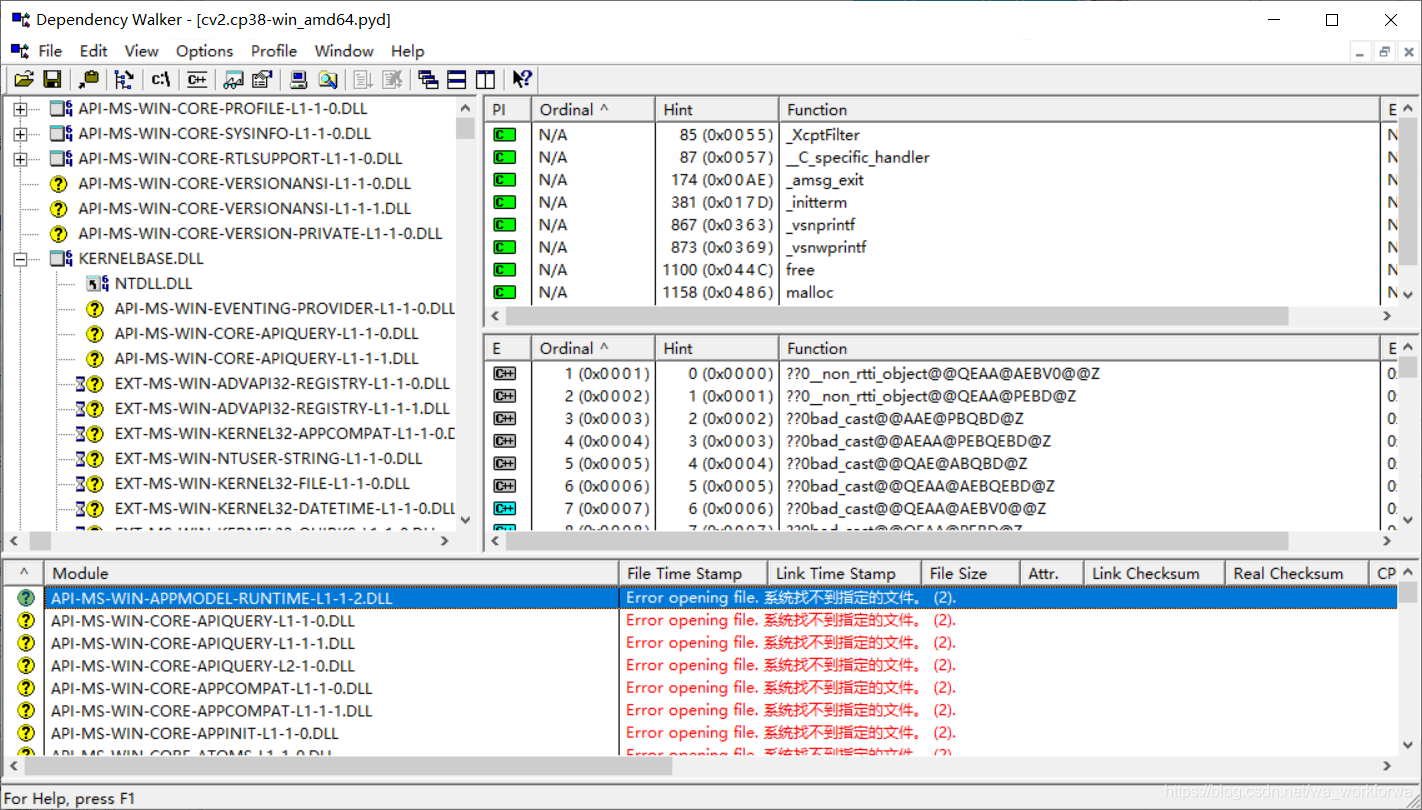Open the Configure Module Search Order icon
The width and height of the screenshot is (1422, 810).
tap(327, 79)
